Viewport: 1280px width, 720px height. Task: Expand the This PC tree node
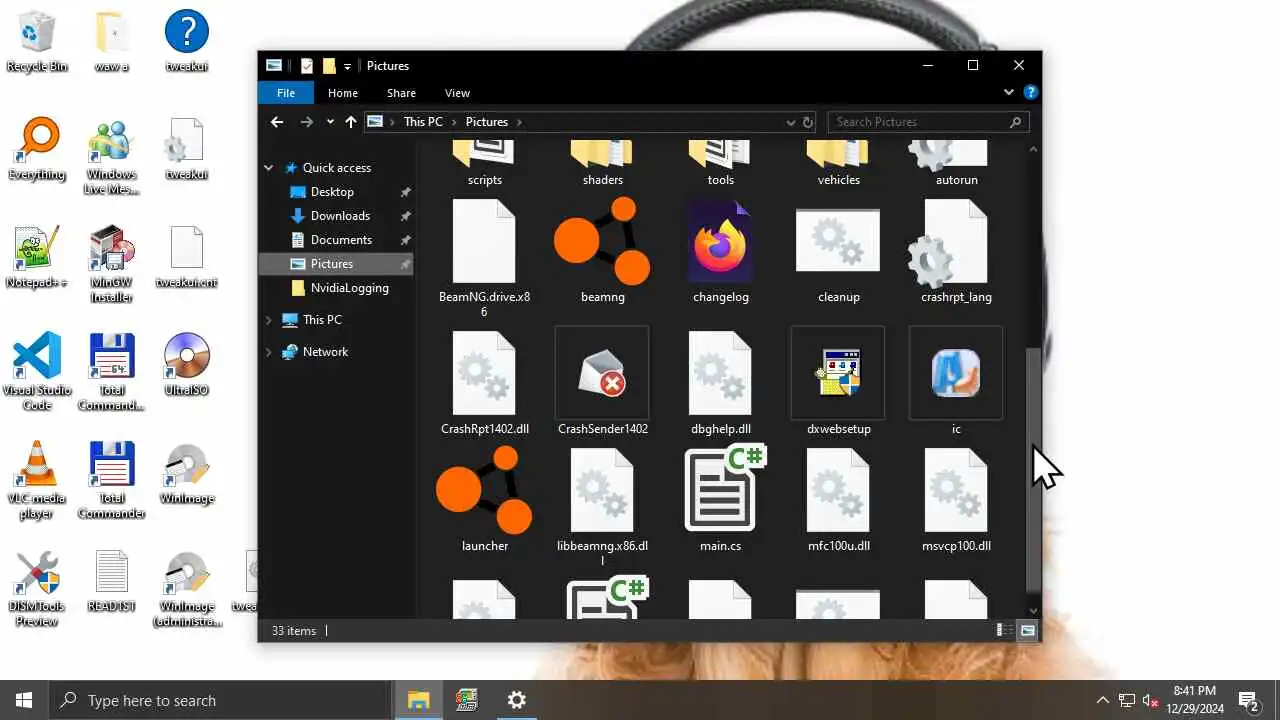point(269,320)
